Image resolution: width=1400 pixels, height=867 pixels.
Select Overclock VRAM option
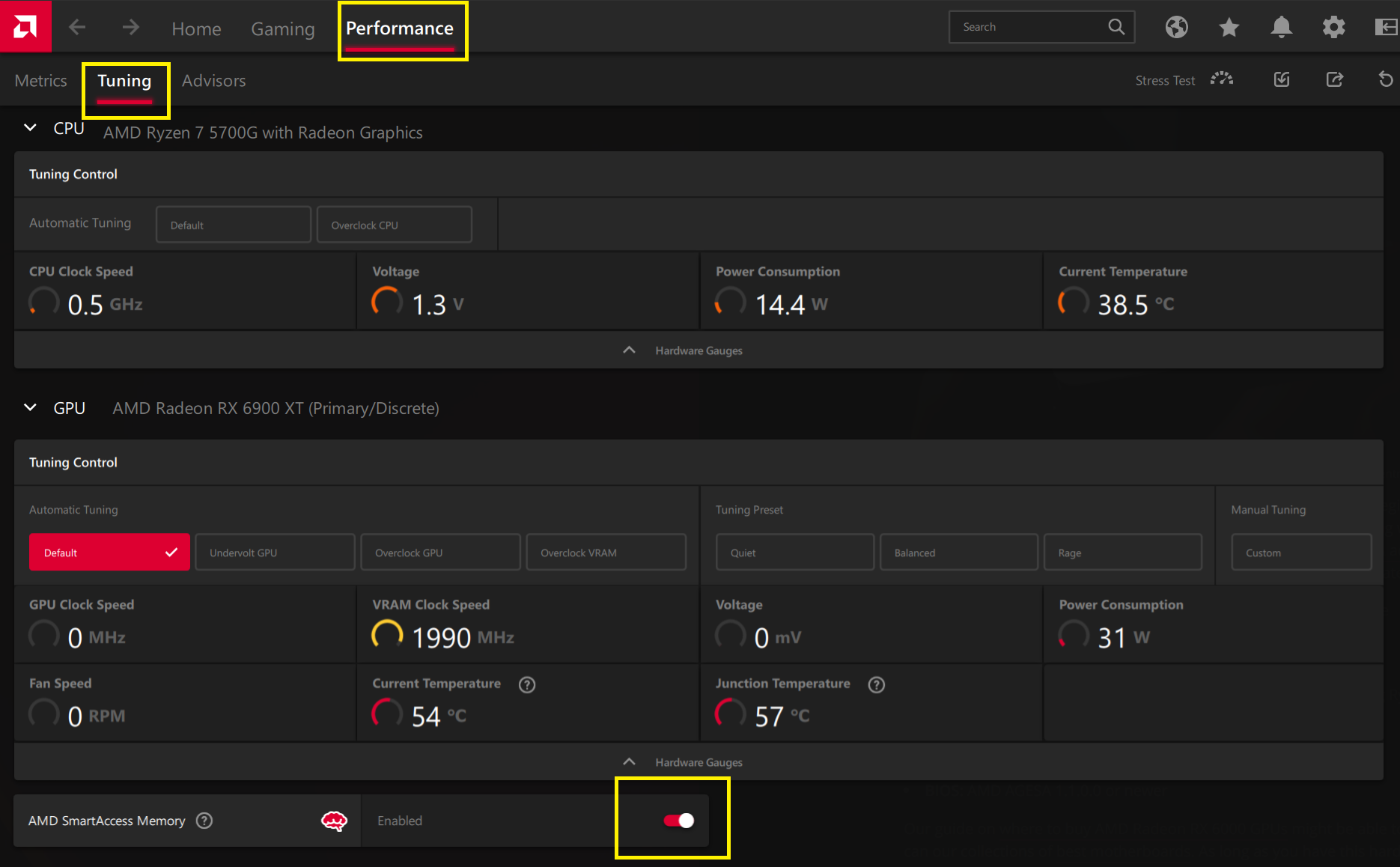[606, 553]
